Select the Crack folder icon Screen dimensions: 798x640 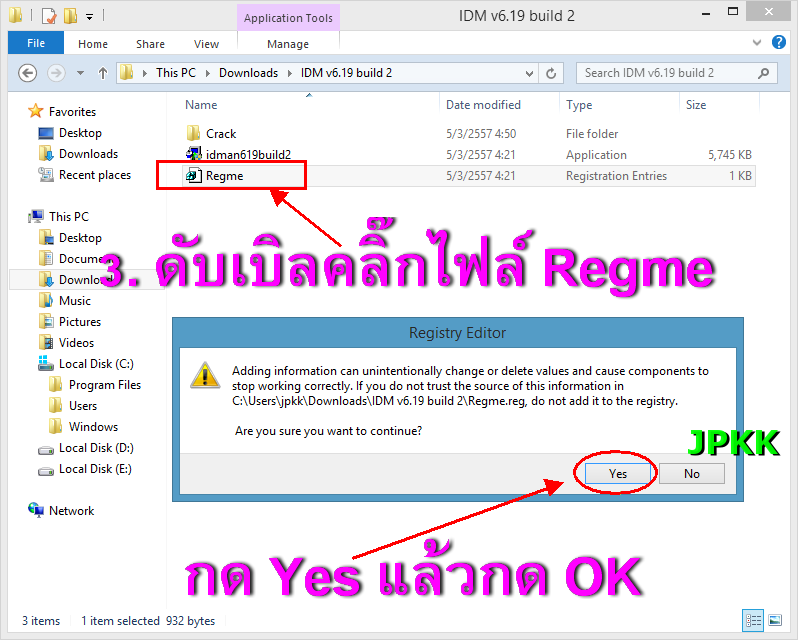point(193,133)
